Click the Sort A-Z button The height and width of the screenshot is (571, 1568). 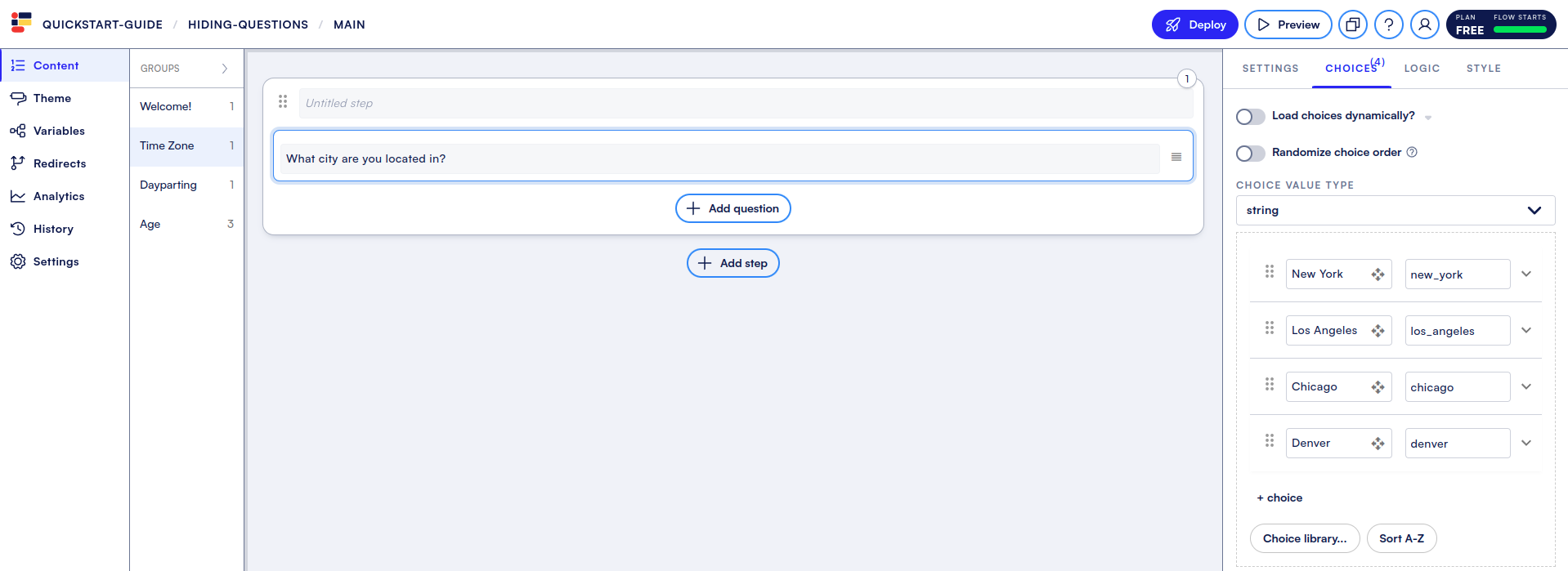1401,538
